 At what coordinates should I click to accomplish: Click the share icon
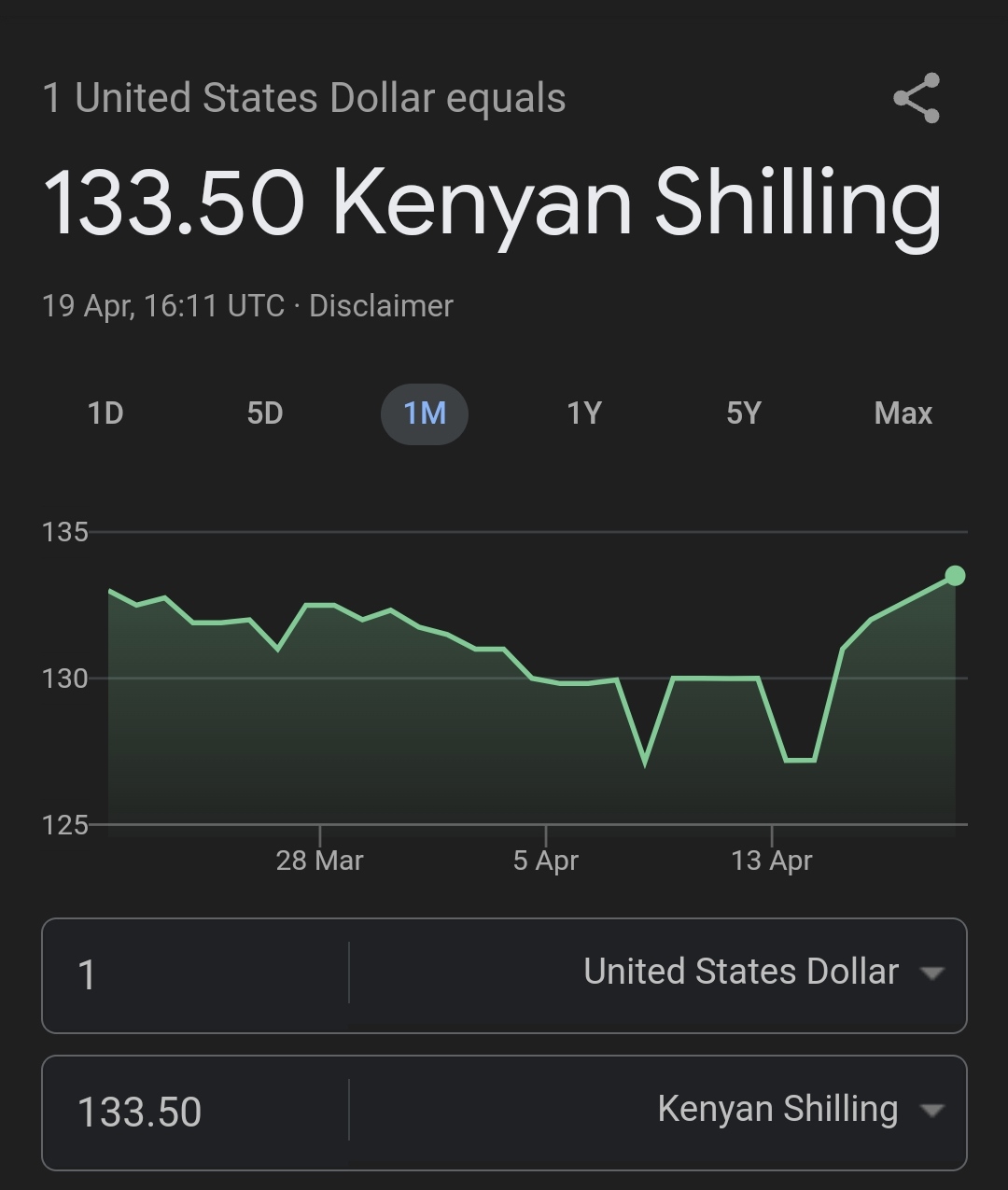click(x=917, y=98)
